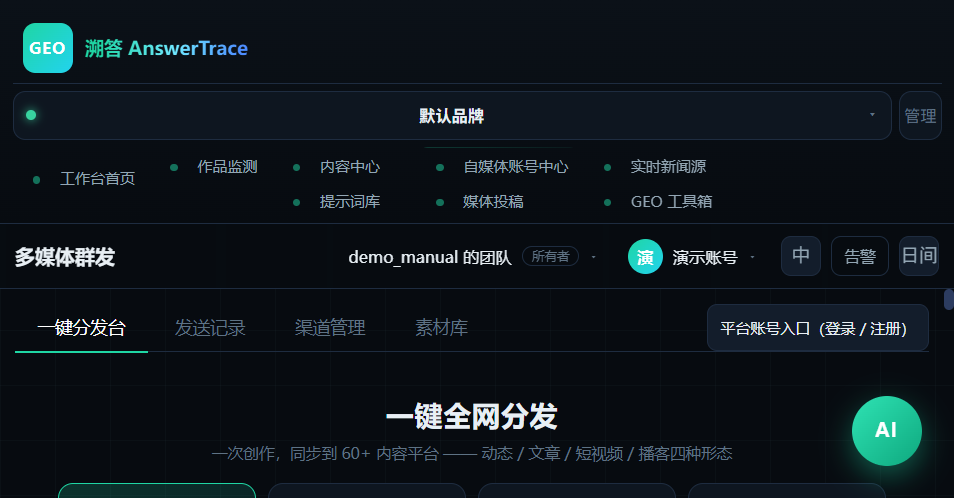
Task: Click the 所有者 role badge
Action: pyautogui.click(x=550, y=257)
